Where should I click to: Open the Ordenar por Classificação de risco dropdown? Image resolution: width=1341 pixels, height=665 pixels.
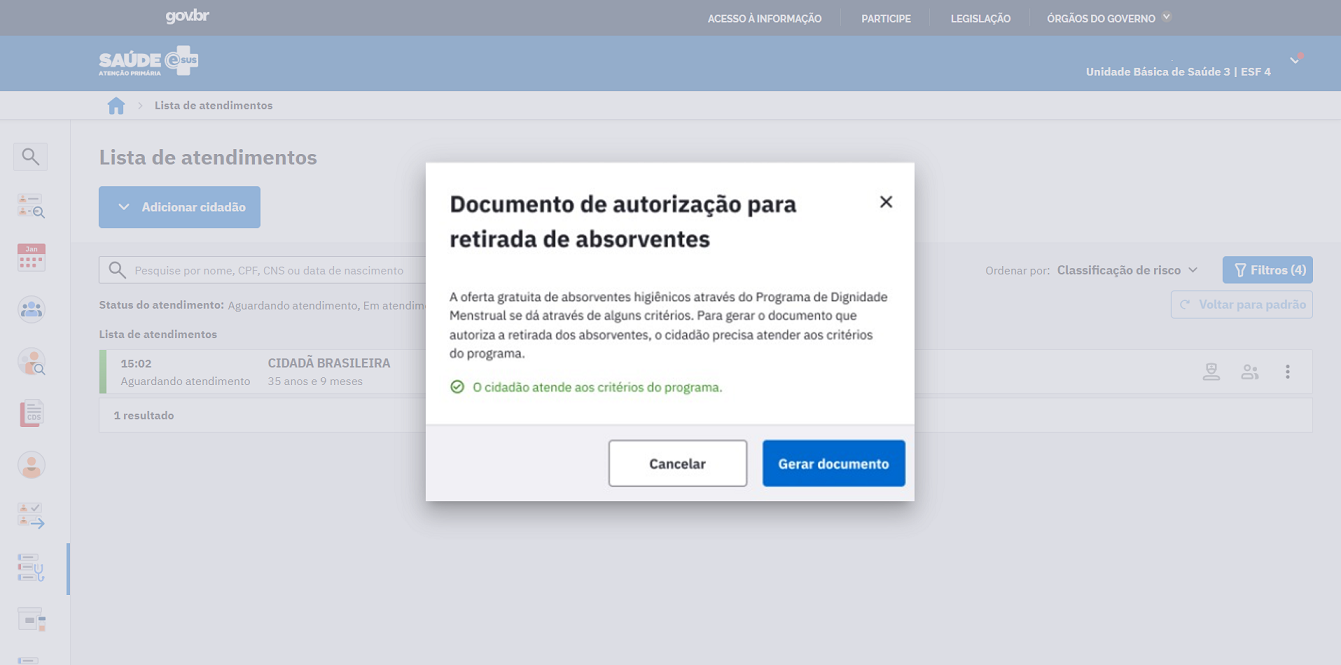point(1127,270)
